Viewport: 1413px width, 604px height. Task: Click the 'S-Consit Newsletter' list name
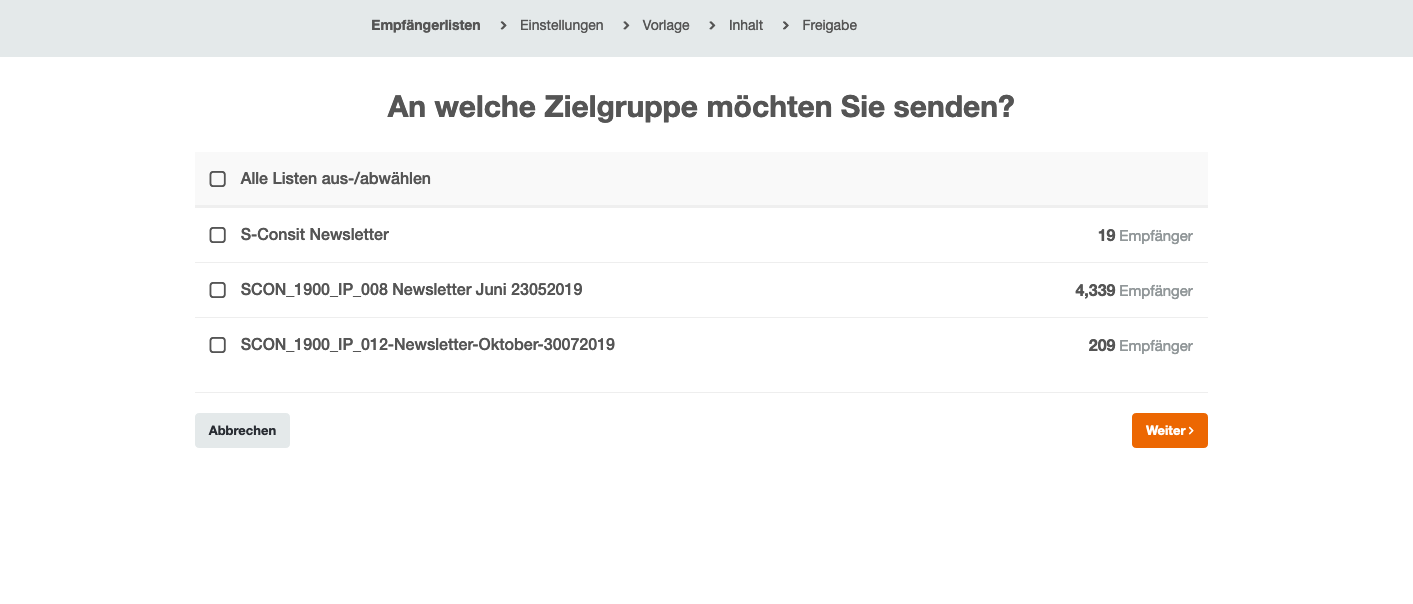pos(314,235)
